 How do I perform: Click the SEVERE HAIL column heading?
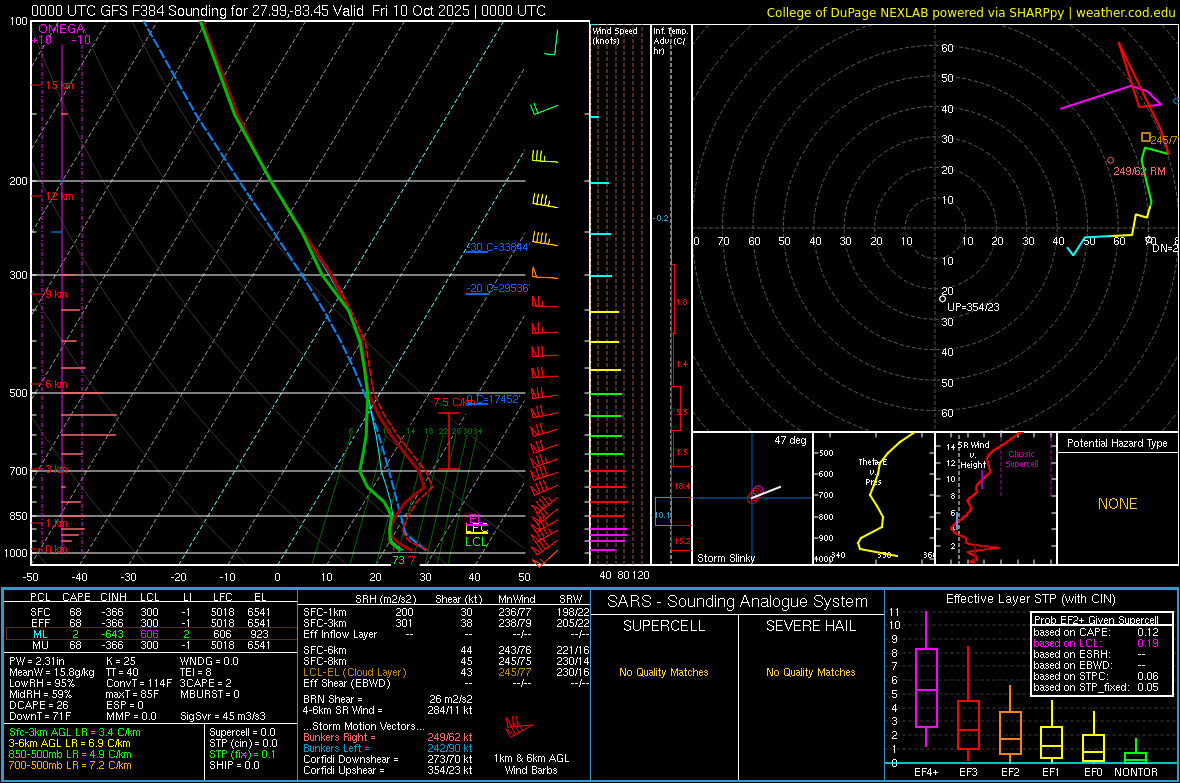tap(810, 626)
